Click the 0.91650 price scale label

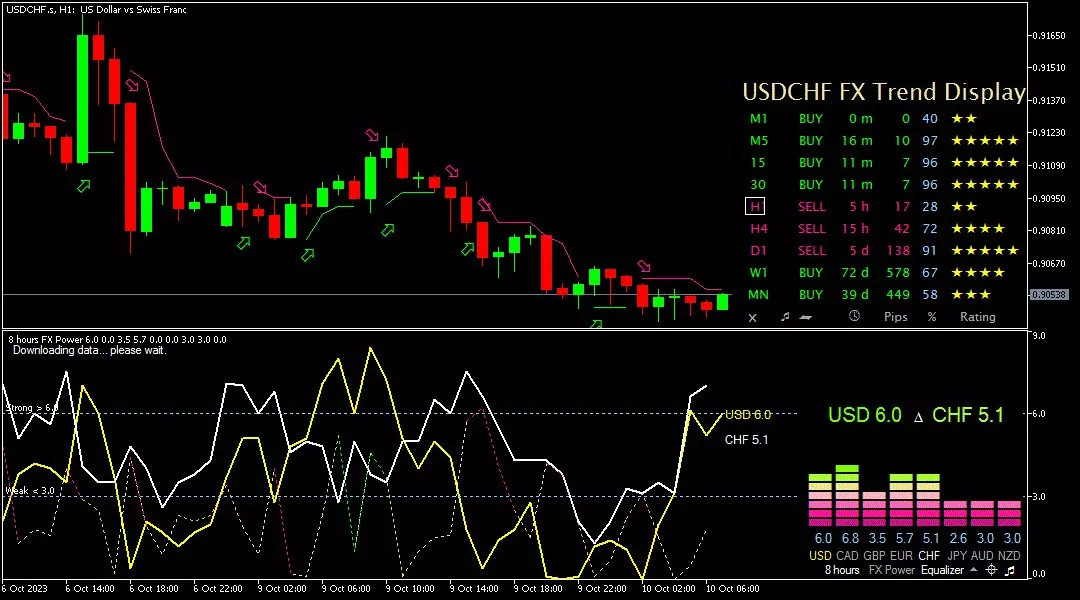[1048, 35]
